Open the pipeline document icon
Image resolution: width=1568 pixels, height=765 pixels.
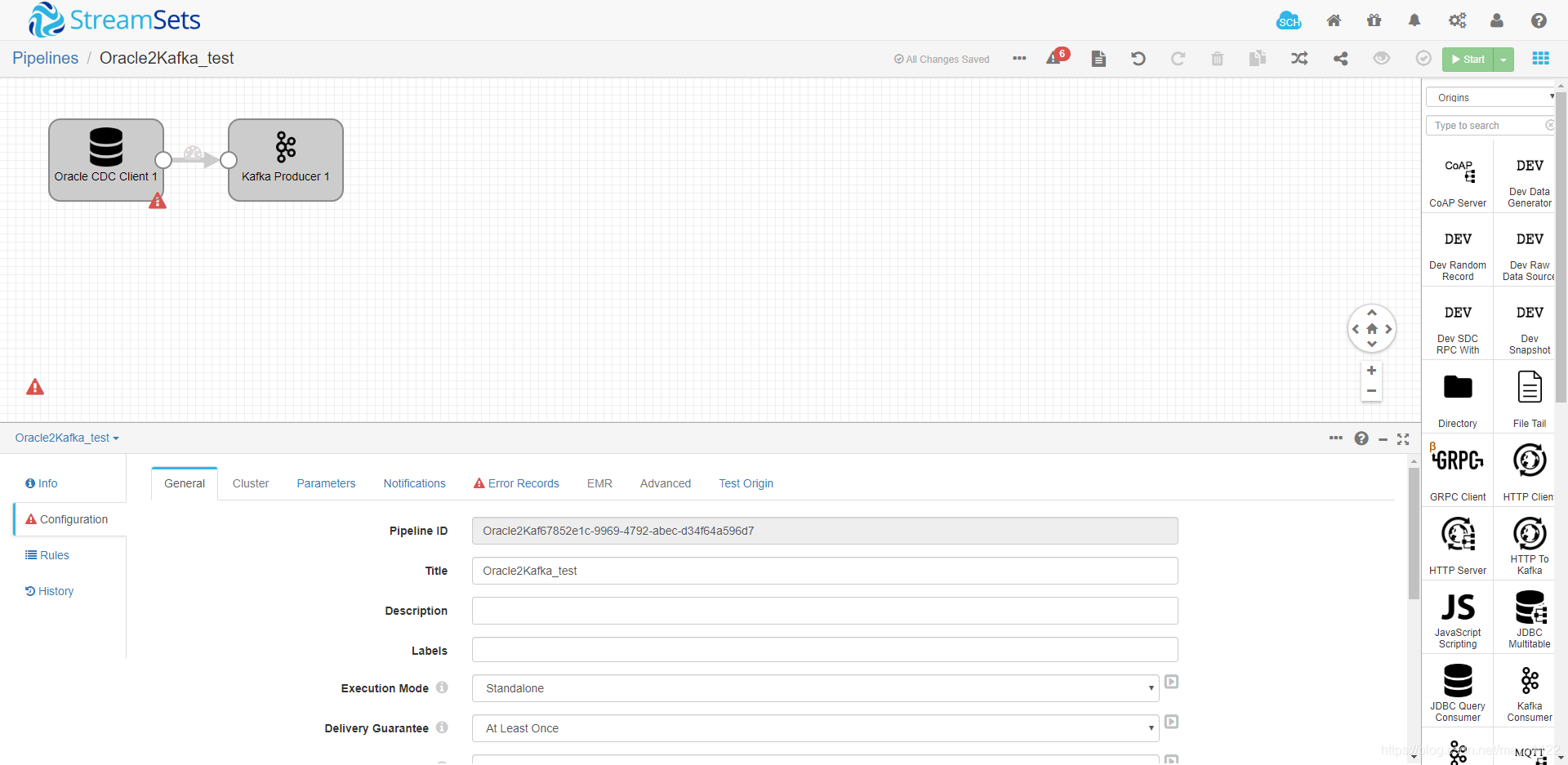[1098, 59]
